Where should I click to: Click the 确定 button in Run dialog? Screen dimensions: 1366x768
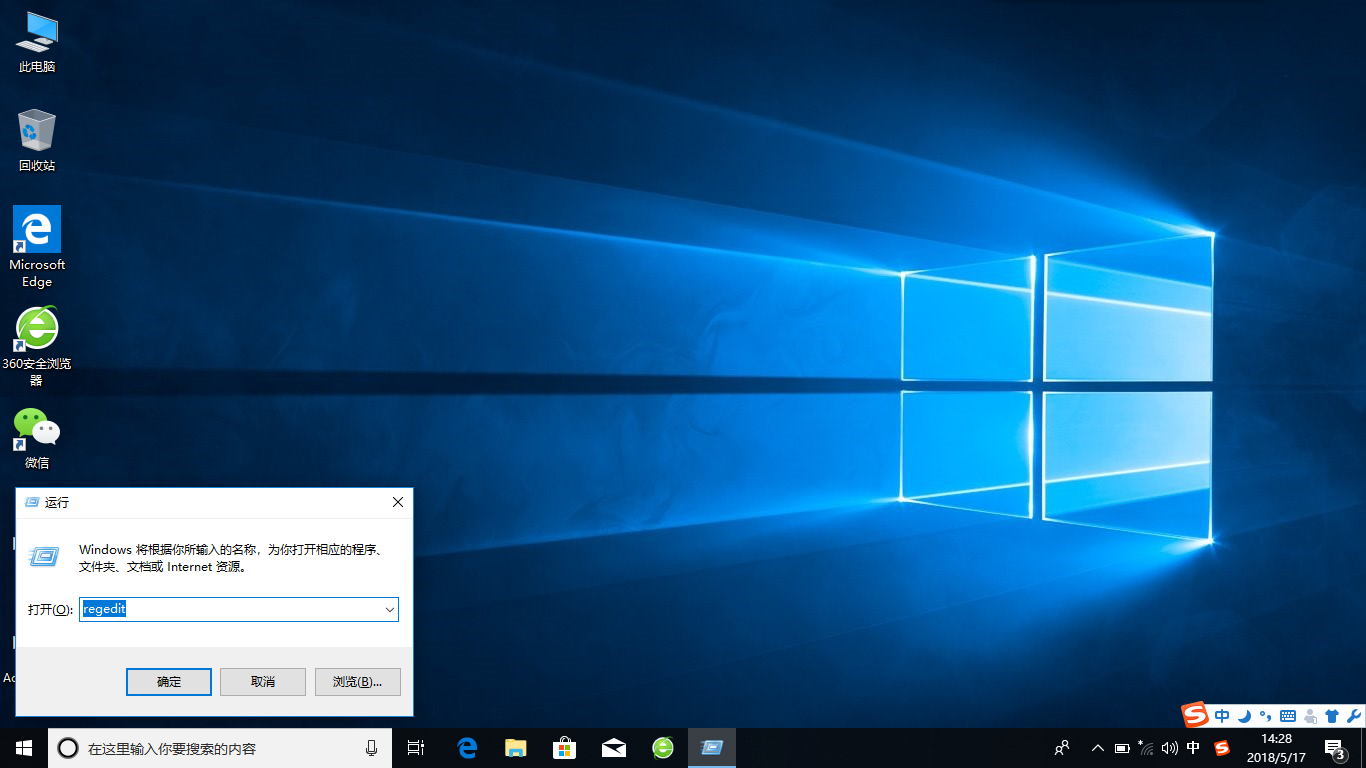(169, 682)
